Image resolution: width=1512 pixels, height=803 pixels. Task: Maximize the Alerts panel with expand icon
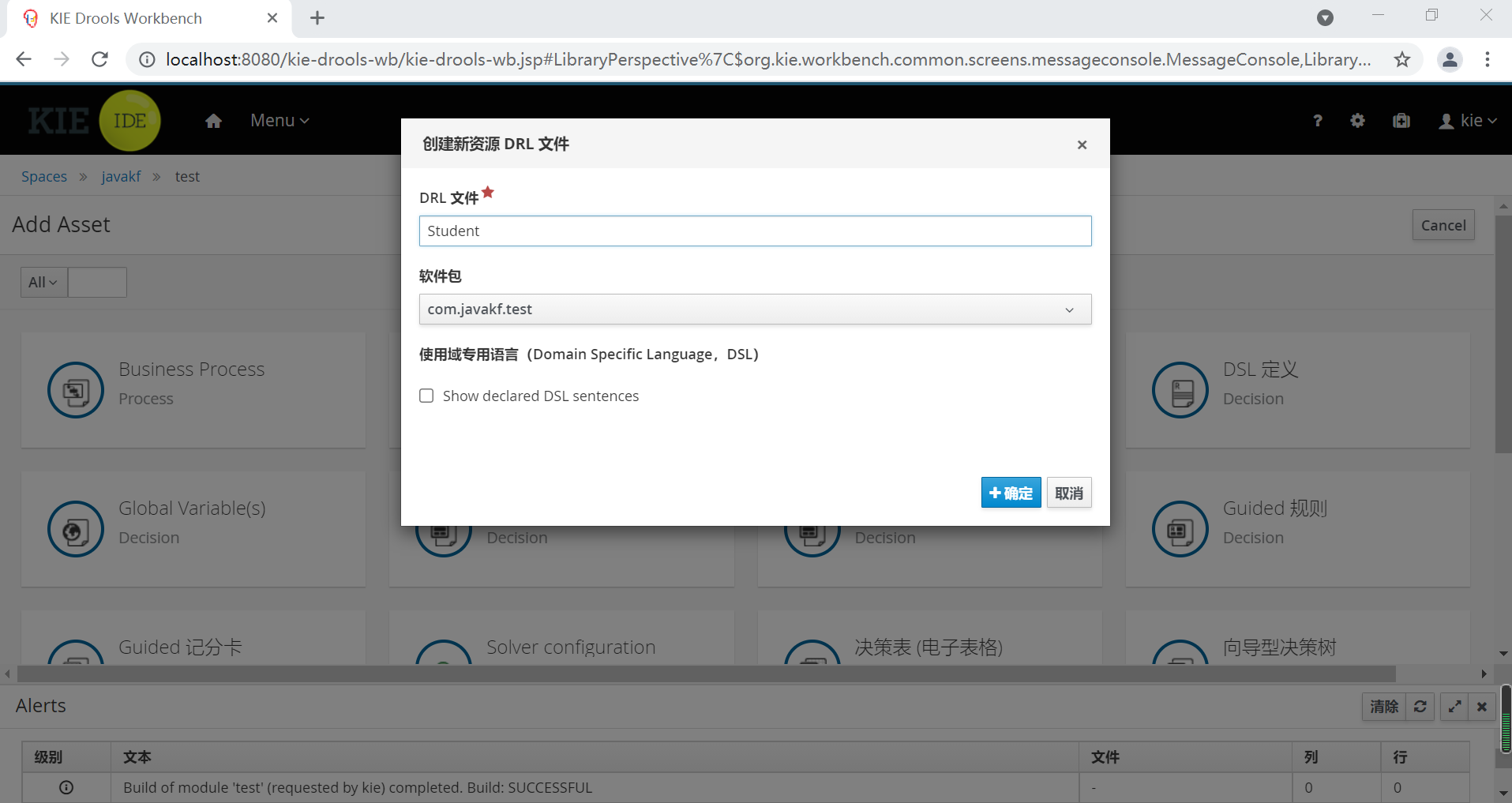click(x=1454, y=707)
